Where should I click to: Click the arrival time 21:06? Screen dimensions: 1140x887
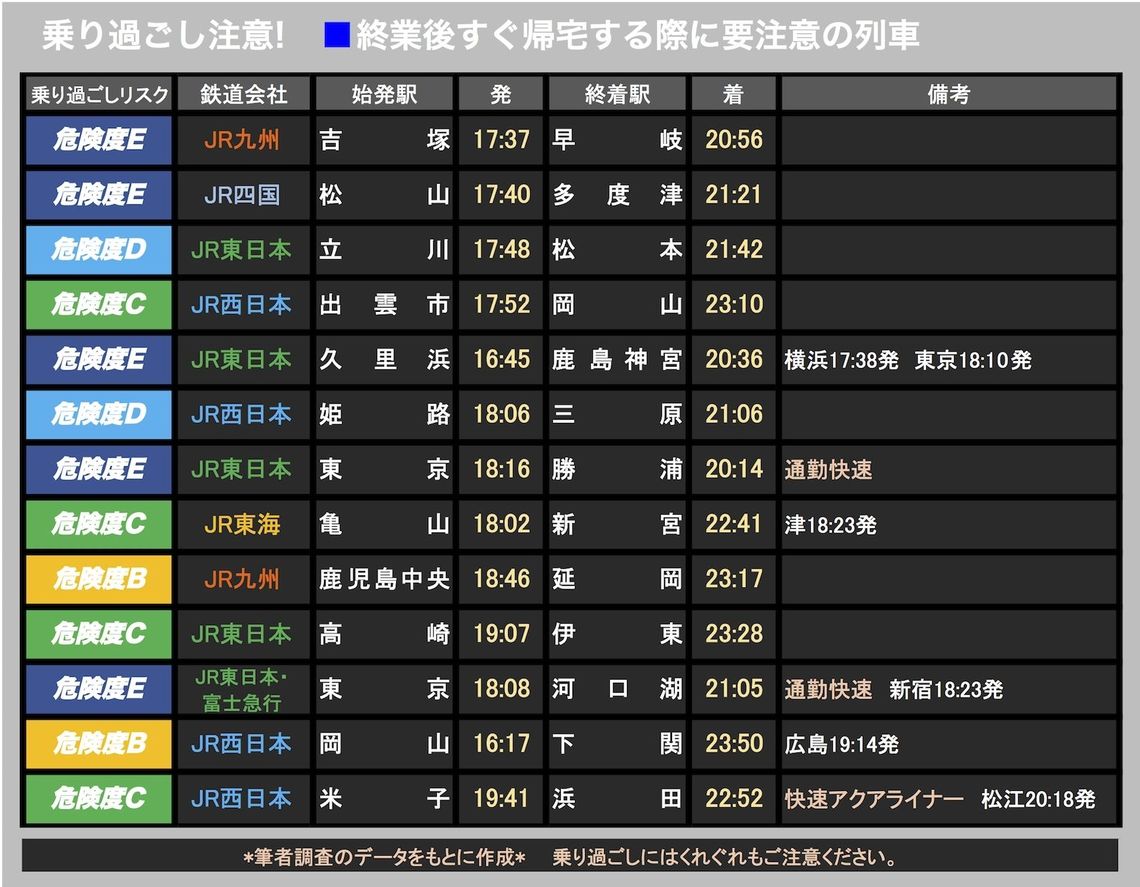pyautogui.click(x=734, y=414)
